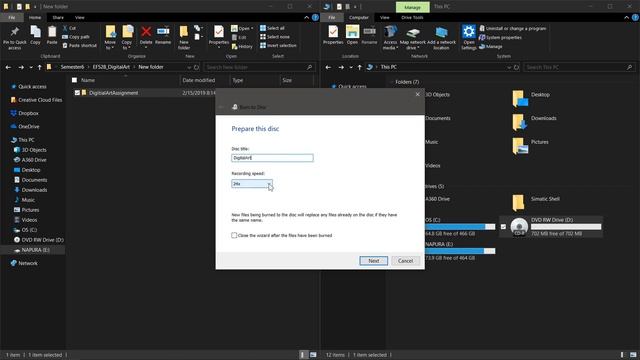The height and width of the screenshot is (360, 640).
Task: Open the Move to ribbon button
Action: coord(110,38)
